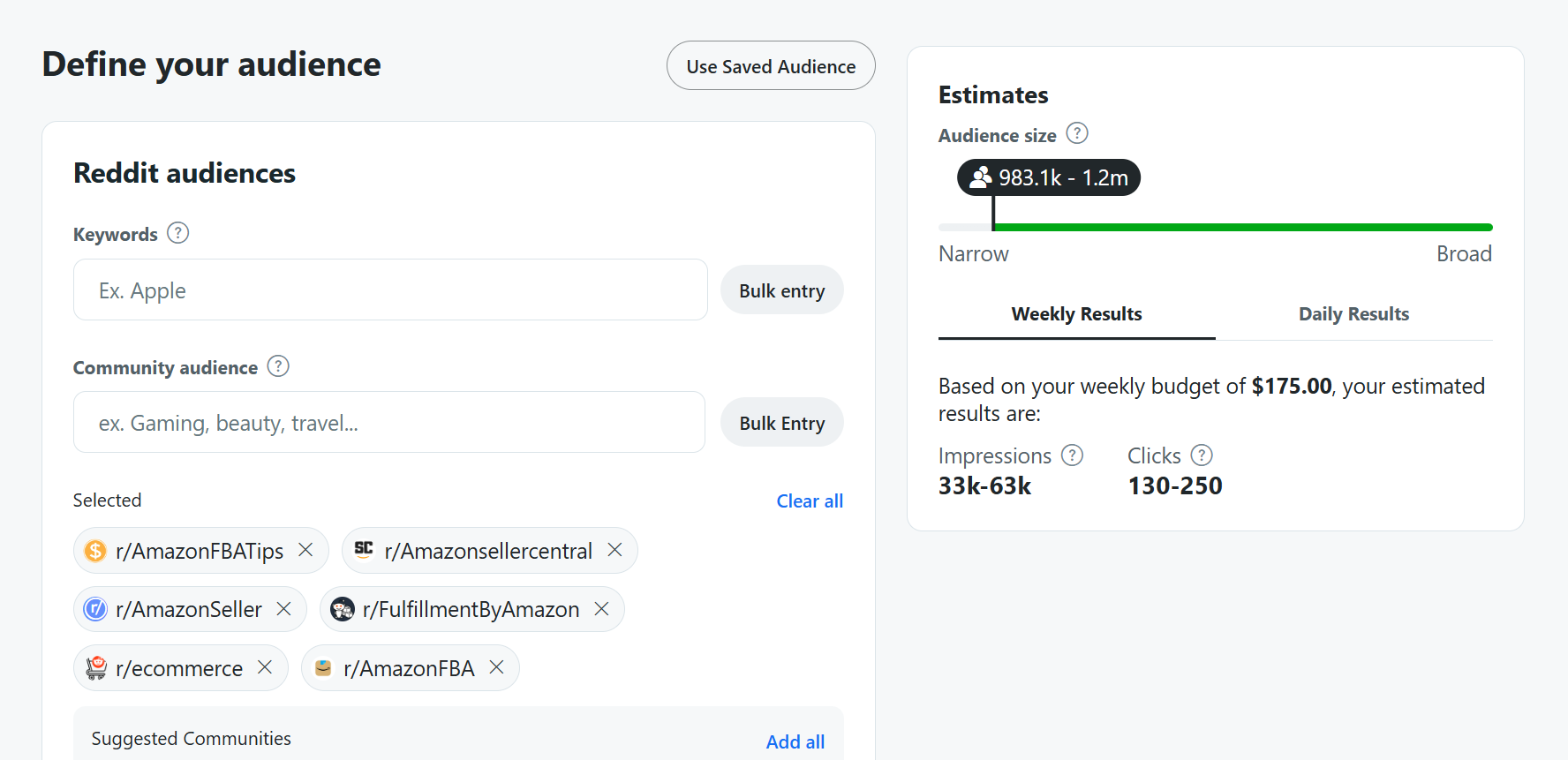Click the 983.1k - 1.2m audience marker
Screen dimensions: 1568x760
click(1049, 177)
